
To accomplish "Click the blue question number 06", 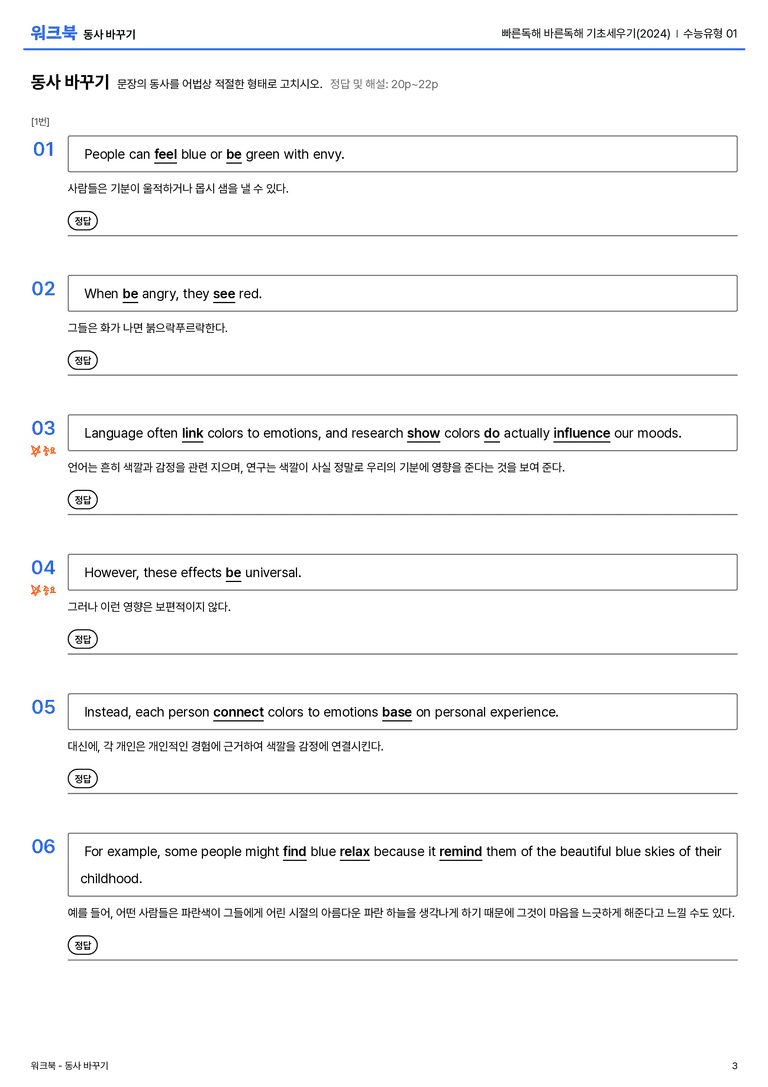I will pyautogui.click(x=43, y=846).
